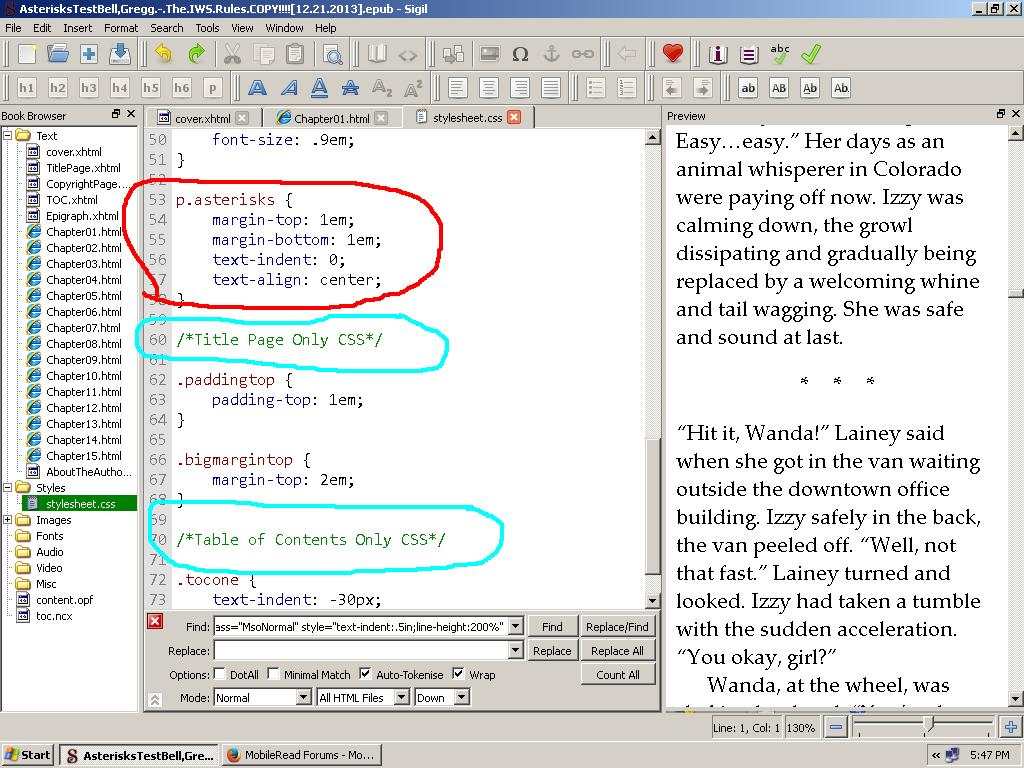1024x768 pixels.
Task: Open Table of Contents editor icon
Action: pyautogui.click(x=749, y=54)
